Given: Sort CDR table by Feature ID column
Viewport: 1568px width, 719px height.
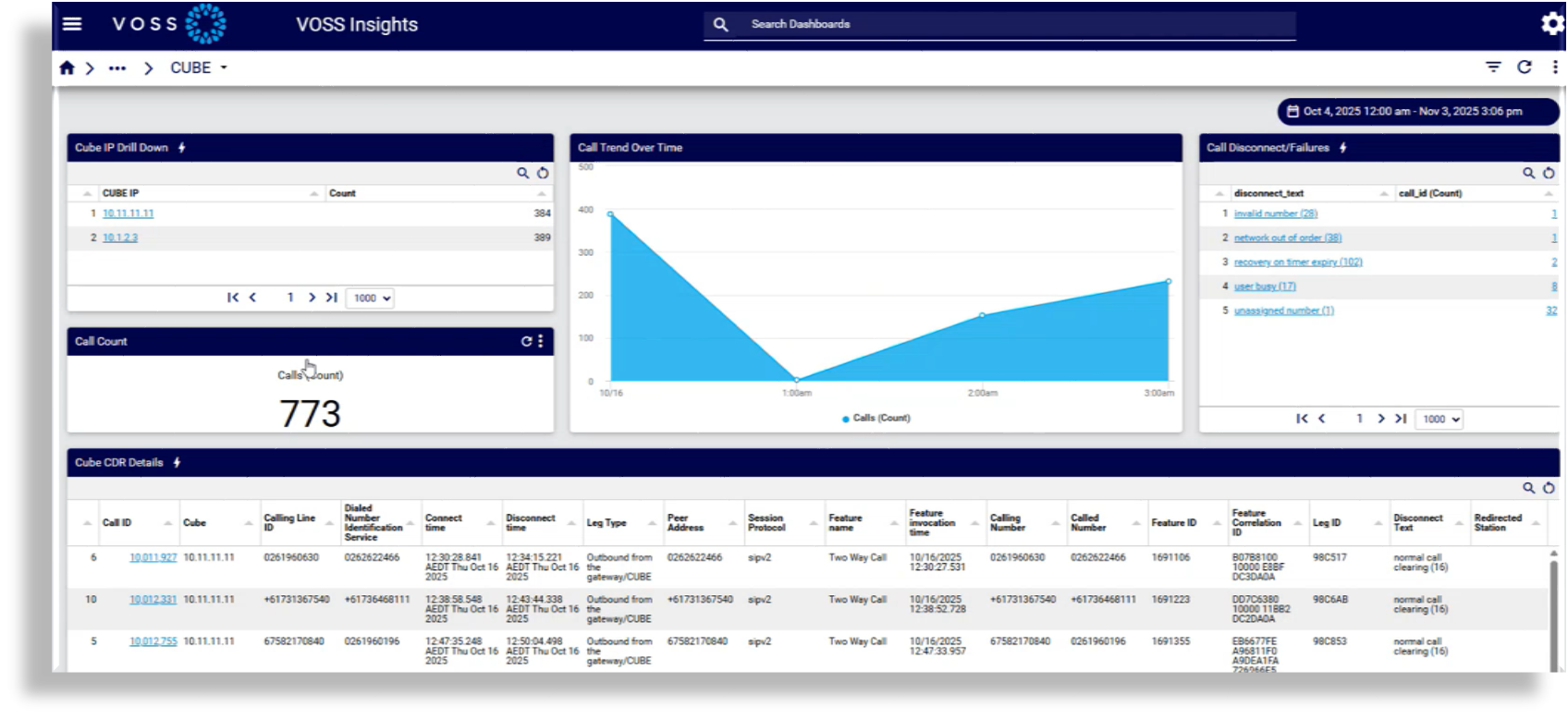Looking at the screenshot, I should (x=1173, y=523).
